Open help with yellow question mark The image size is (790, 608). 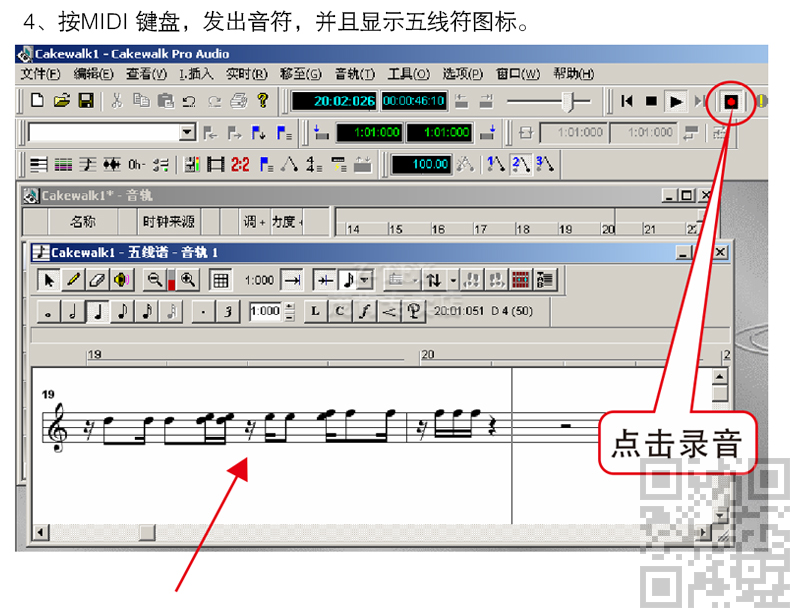coord(262,101)
